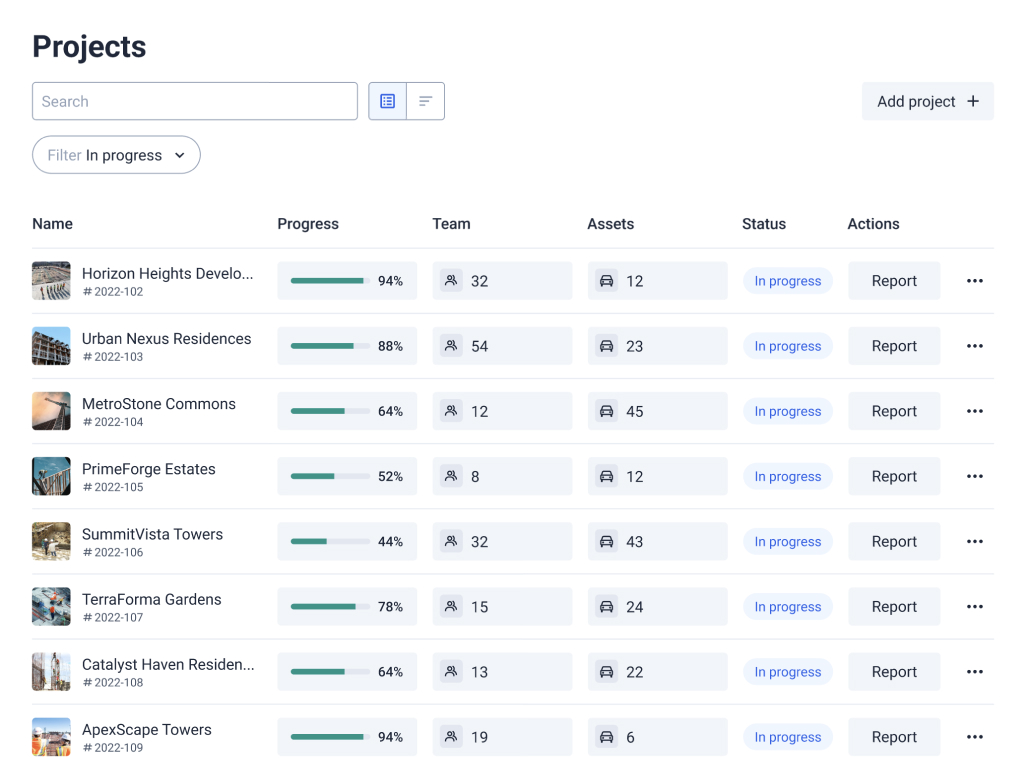Click the team icon in TerraForma Gardens row

click(451, 607)
